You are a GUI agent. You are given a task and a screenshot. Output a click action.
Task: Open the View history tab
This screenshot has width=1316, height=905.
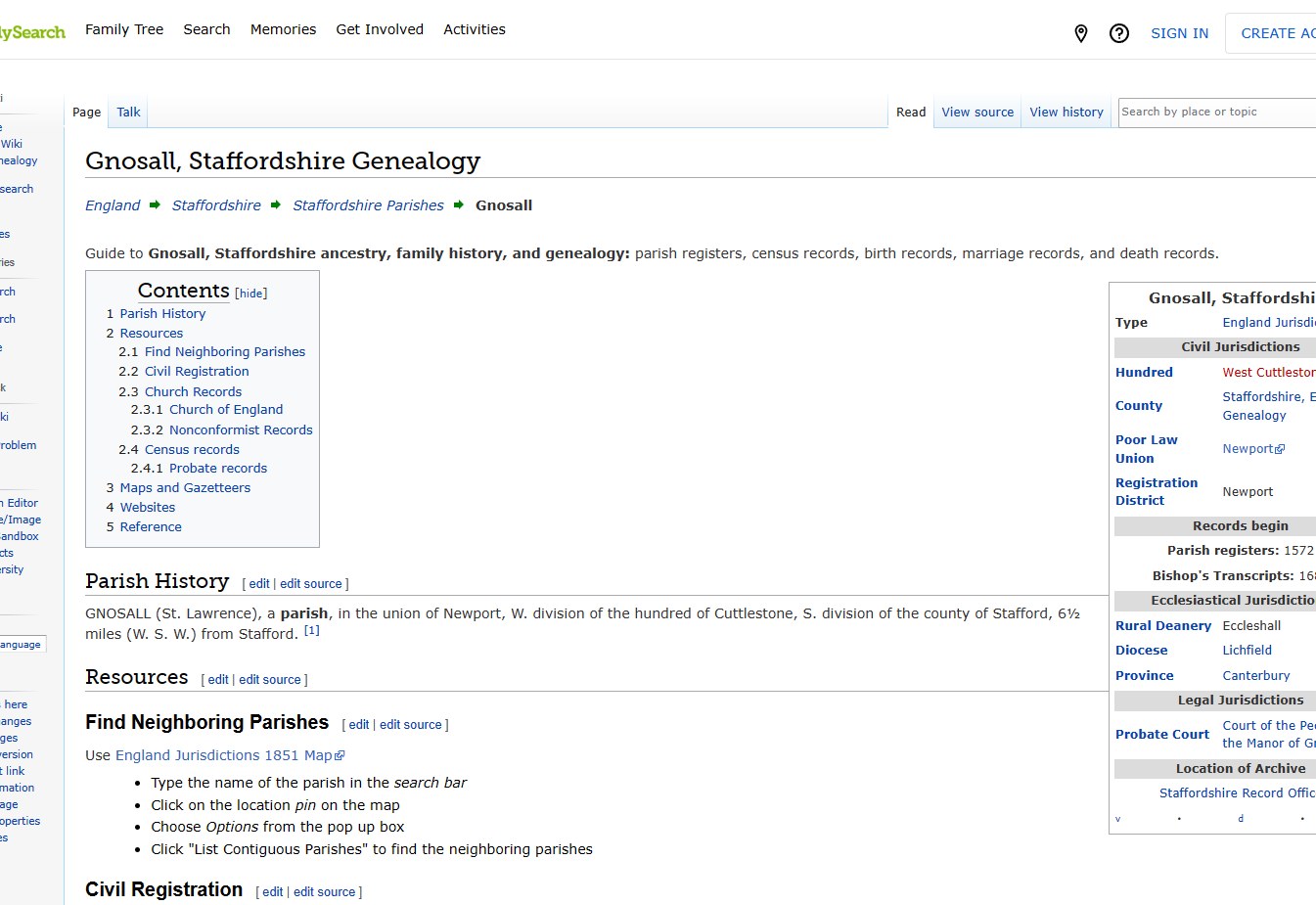click(1066, 113)
